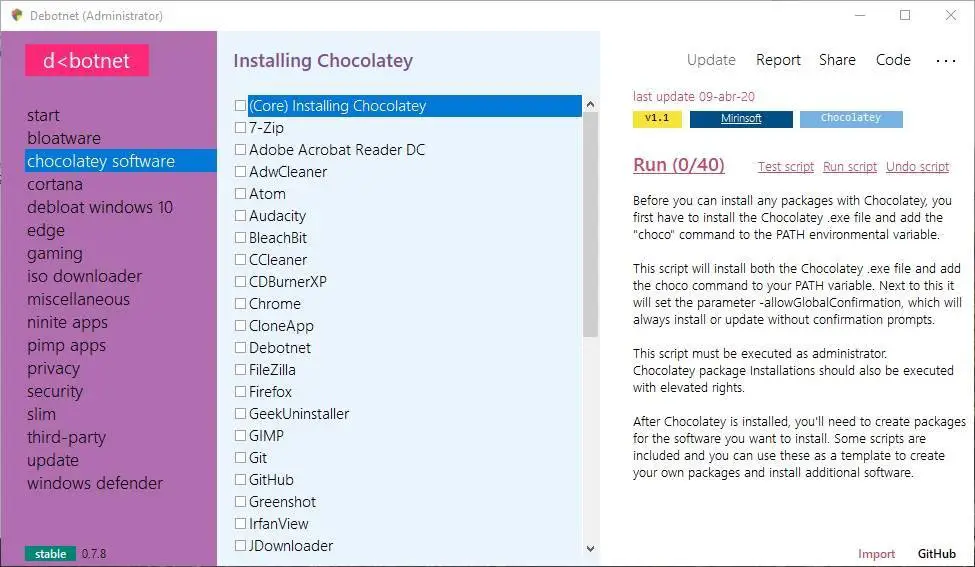975x567 pixels.
Task: Click the Run (0/40) link
Action: (678, 165)
